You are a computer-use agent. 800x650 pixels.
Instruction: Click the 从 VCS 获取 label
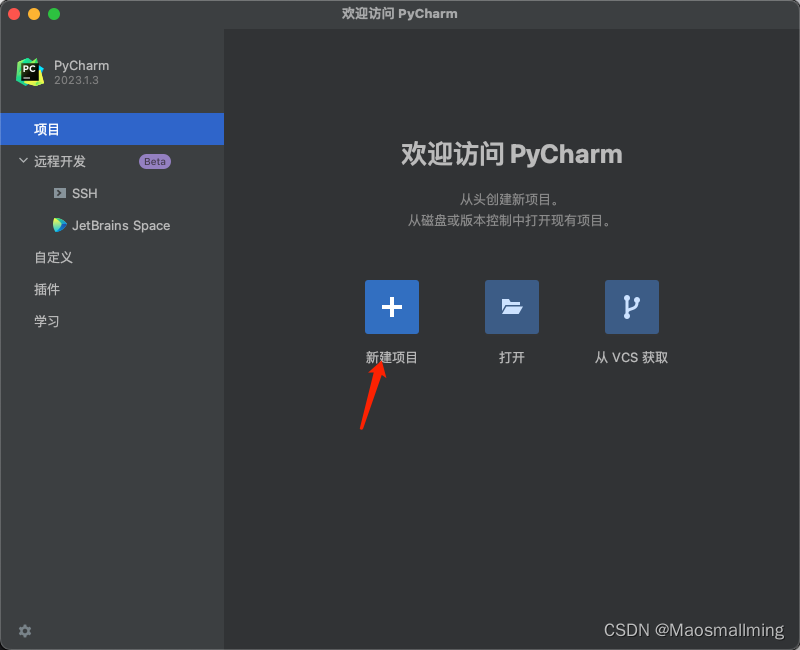click(x=632, y=357)
